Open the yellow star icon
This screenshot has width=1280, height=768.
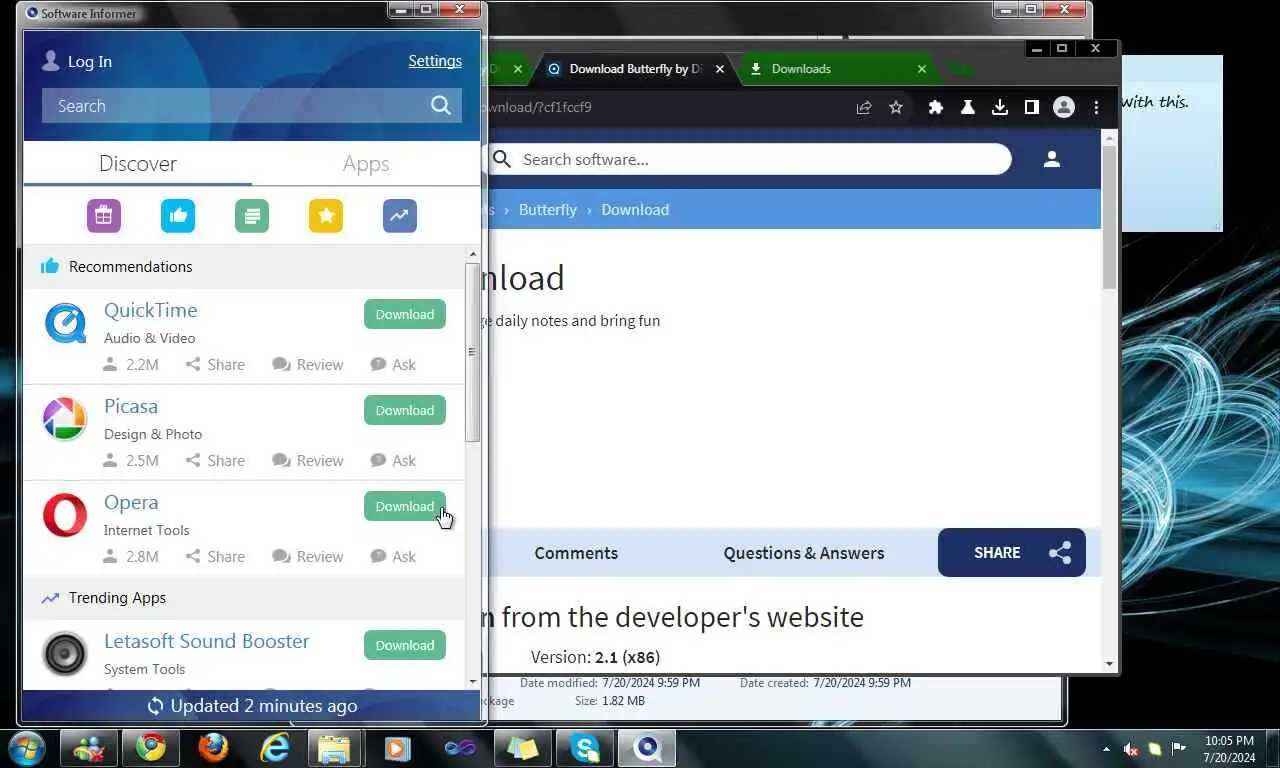(x=326, y=215)
